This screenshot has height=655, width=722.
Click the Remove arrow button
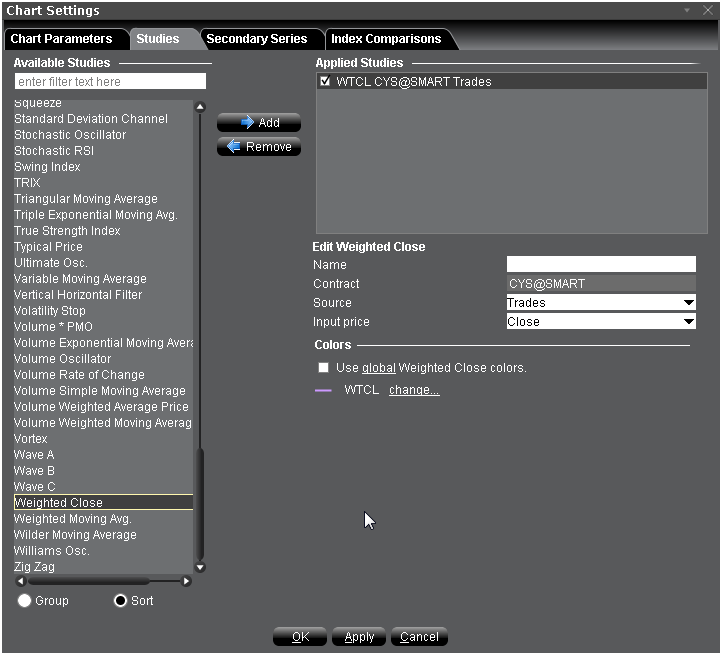pos(259,147)
